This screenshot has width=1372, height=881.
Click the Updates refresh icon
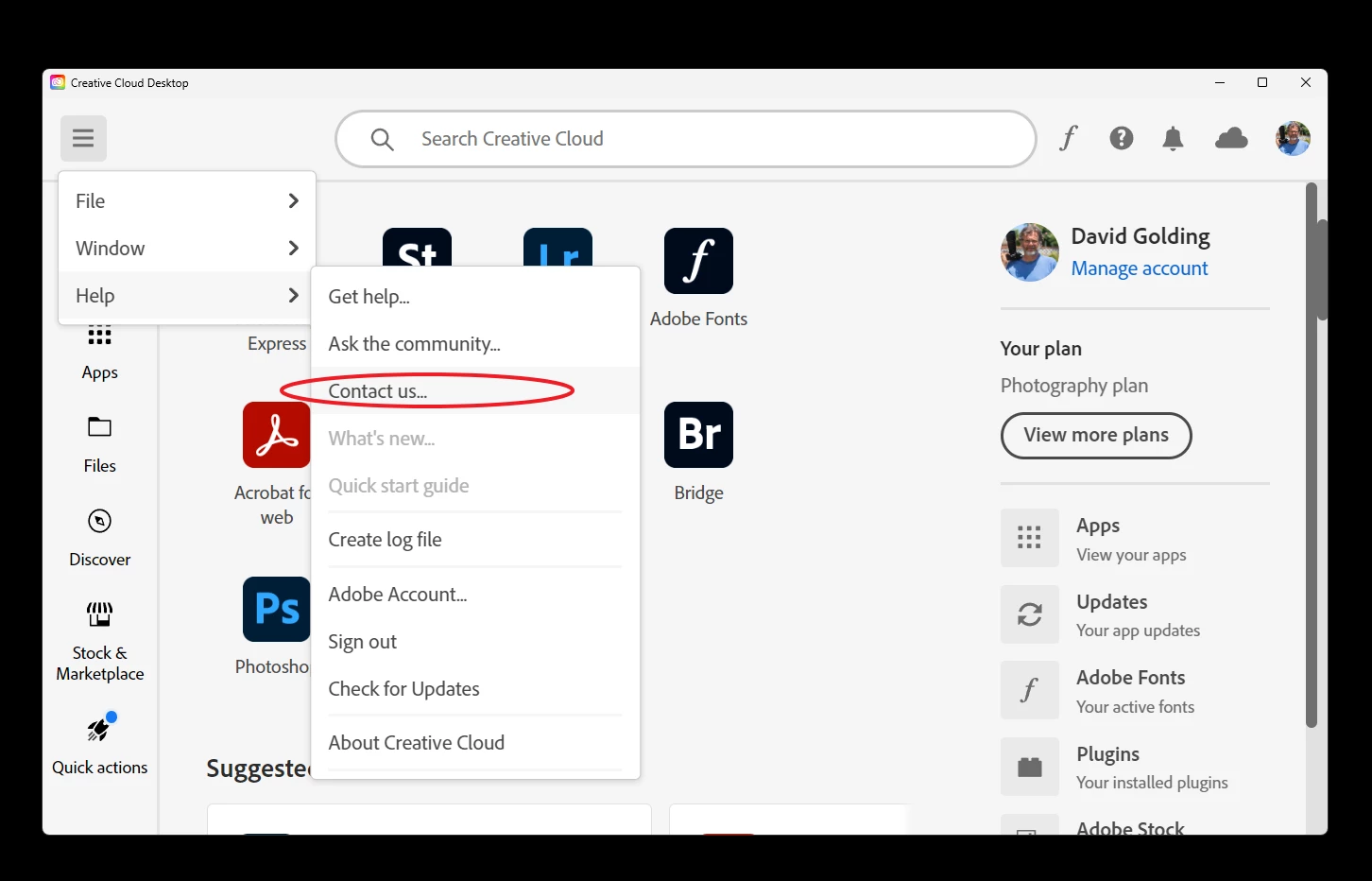pos(1030,614)
